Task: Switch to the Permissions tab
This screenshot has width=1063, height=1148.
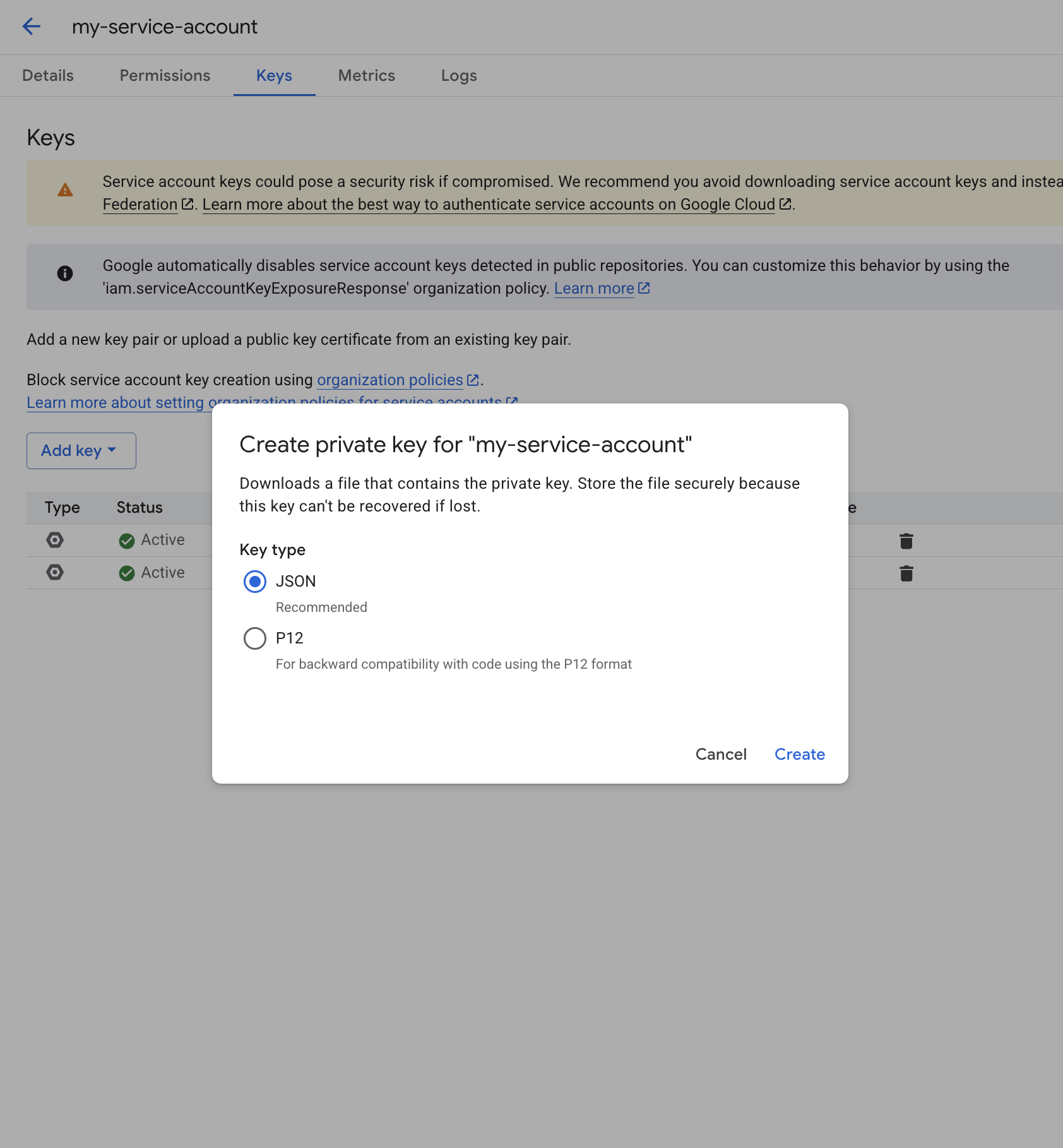Action: (165, 76)
